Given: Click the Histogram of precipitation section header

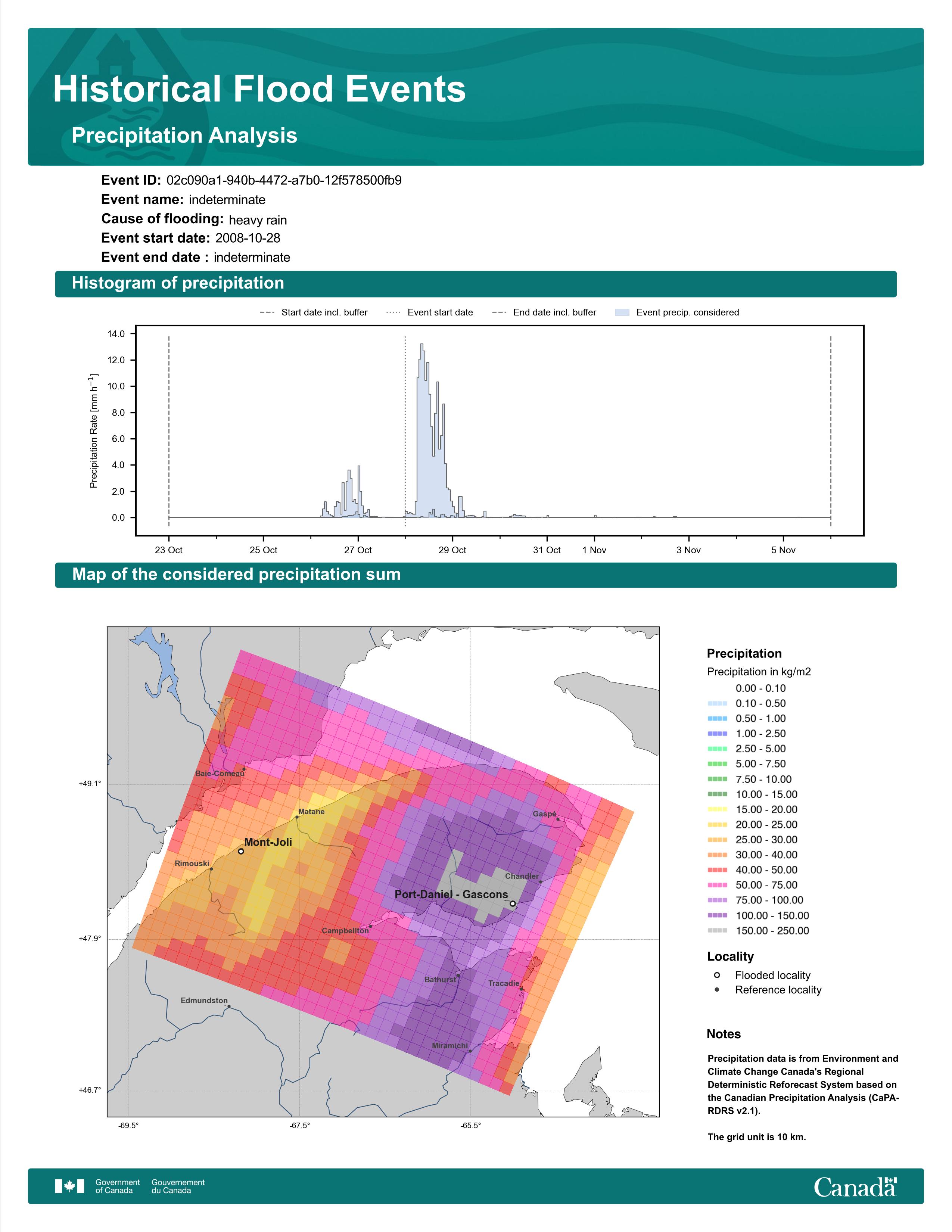Looking at the screenshot, I should tap(178, 283).
